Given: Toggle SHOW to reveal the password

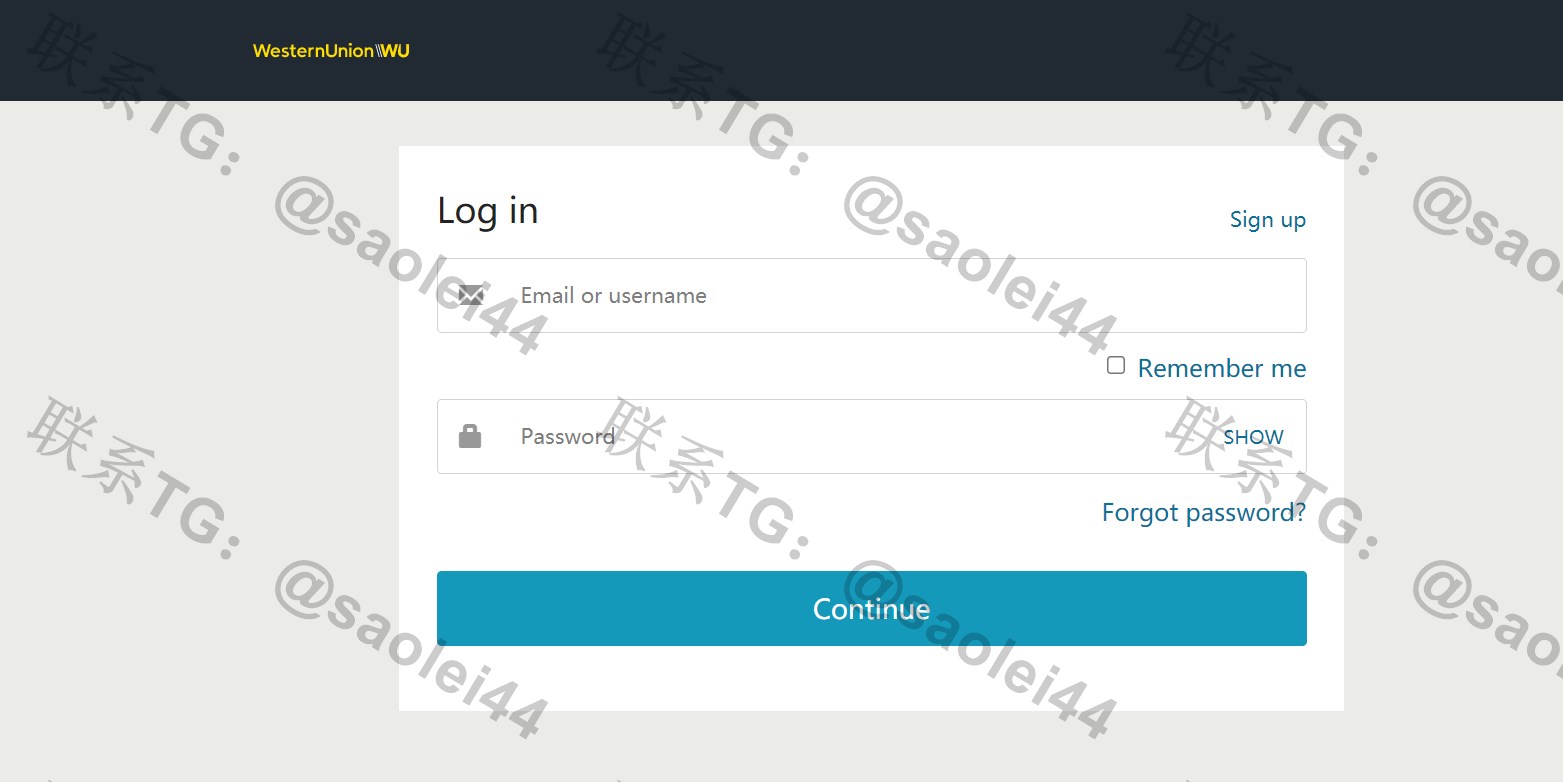Looking at the screenshot, I should pos(1253,437).
